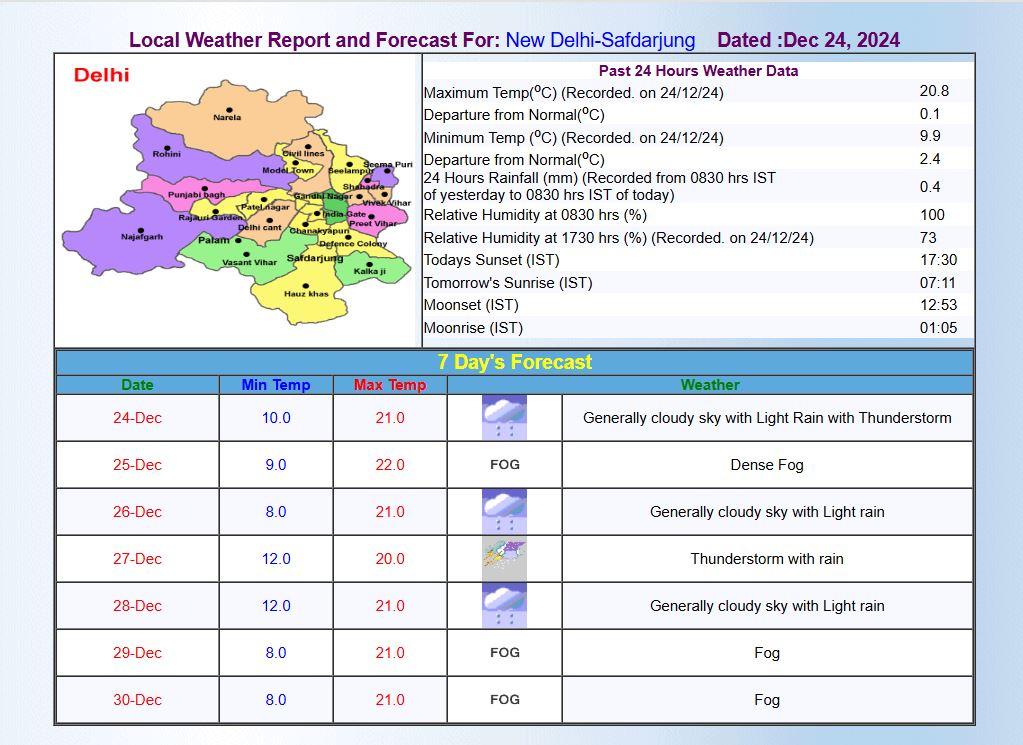
Task: Click the Todays Sunset (IST) label
Action: click(492, 260)
